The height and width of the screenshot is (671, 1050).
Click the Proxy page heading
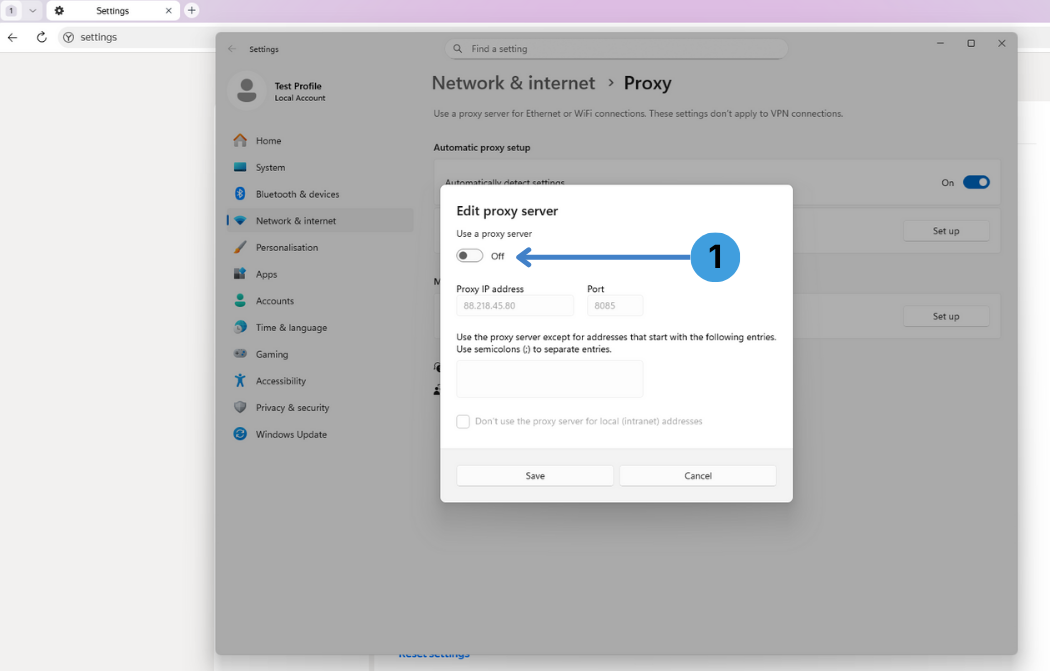(x=648, y=83)
